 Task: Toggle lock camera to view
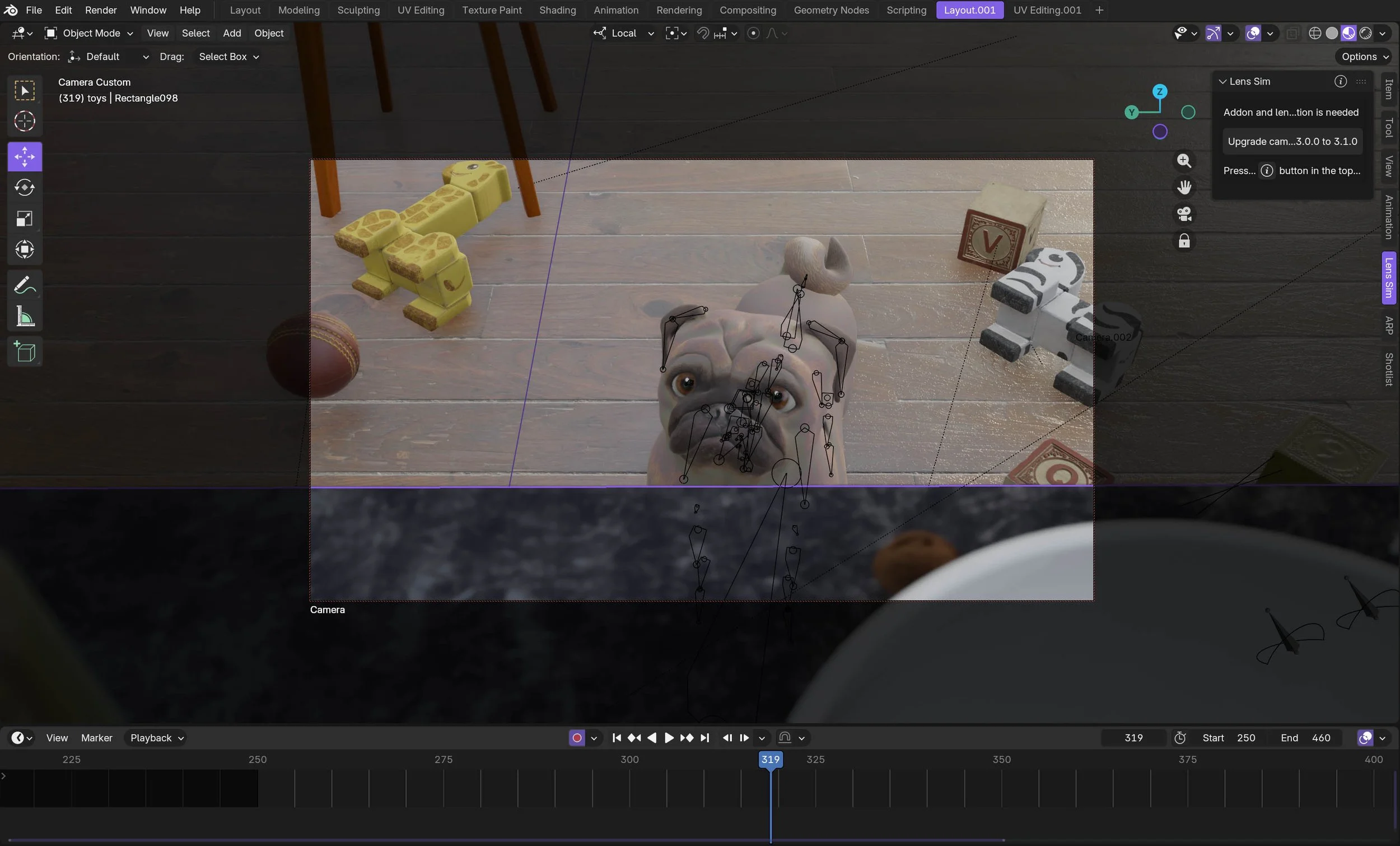pyautogui.click(x=1184, y=241)
